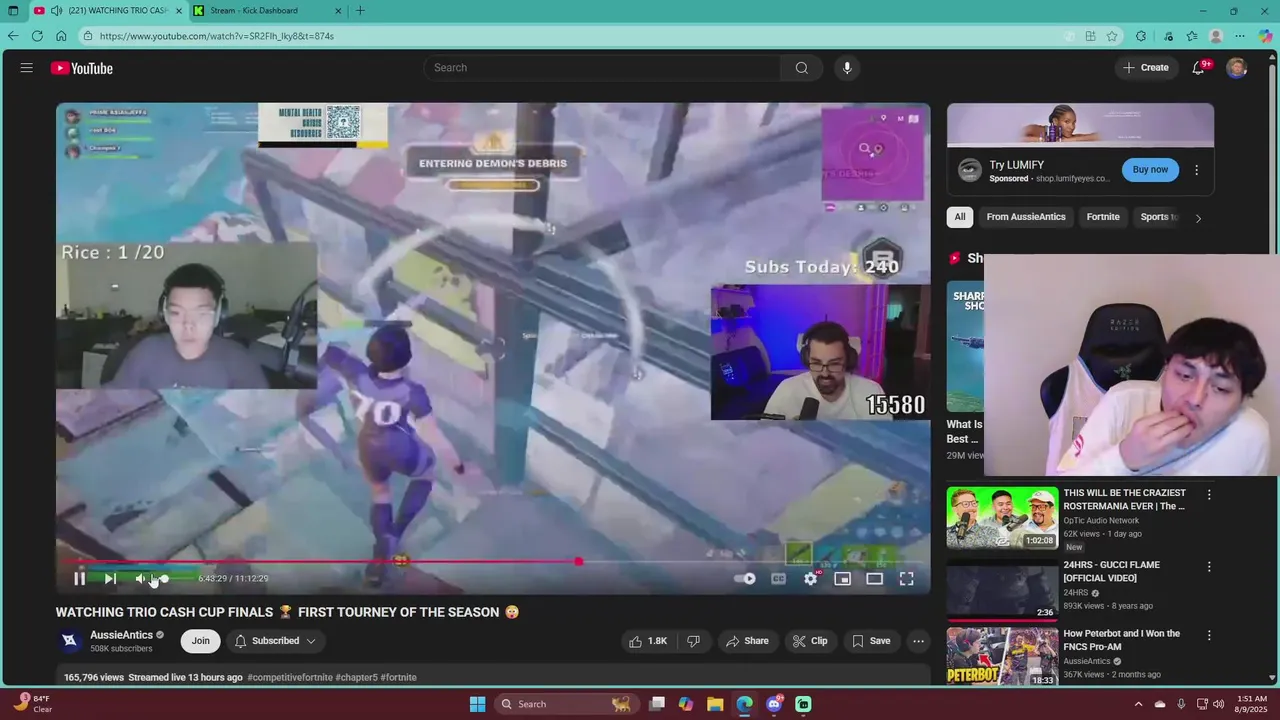Save the video to a playlist
Viewport: 1280px width, 720px height.
(x=870, y=641)
